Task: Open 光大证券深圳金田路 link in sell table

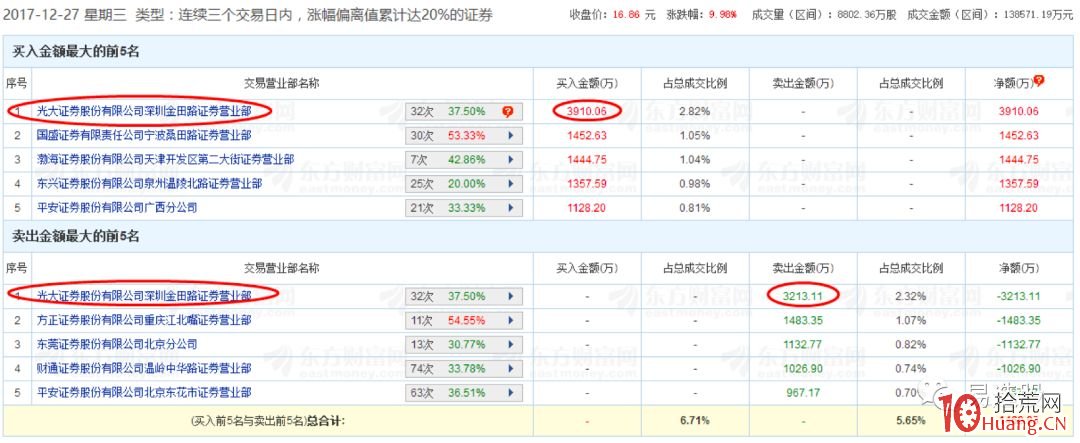Action: coord(144,296)
